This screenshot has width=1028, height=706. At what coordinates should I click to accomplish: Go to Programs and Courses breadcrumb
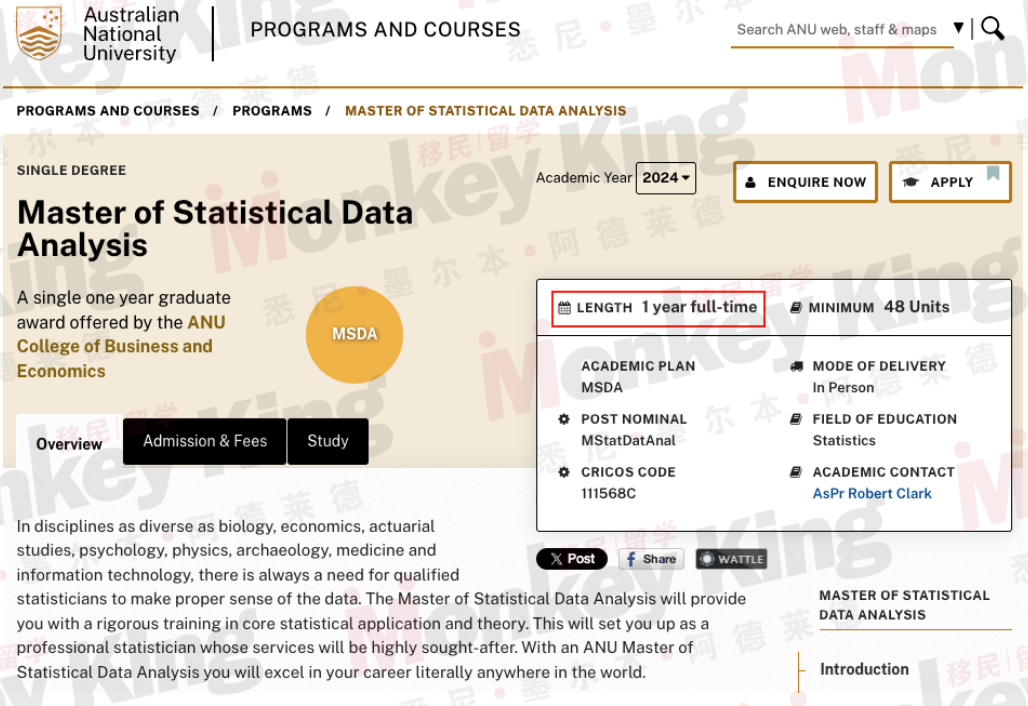click(x=108, y=111)
